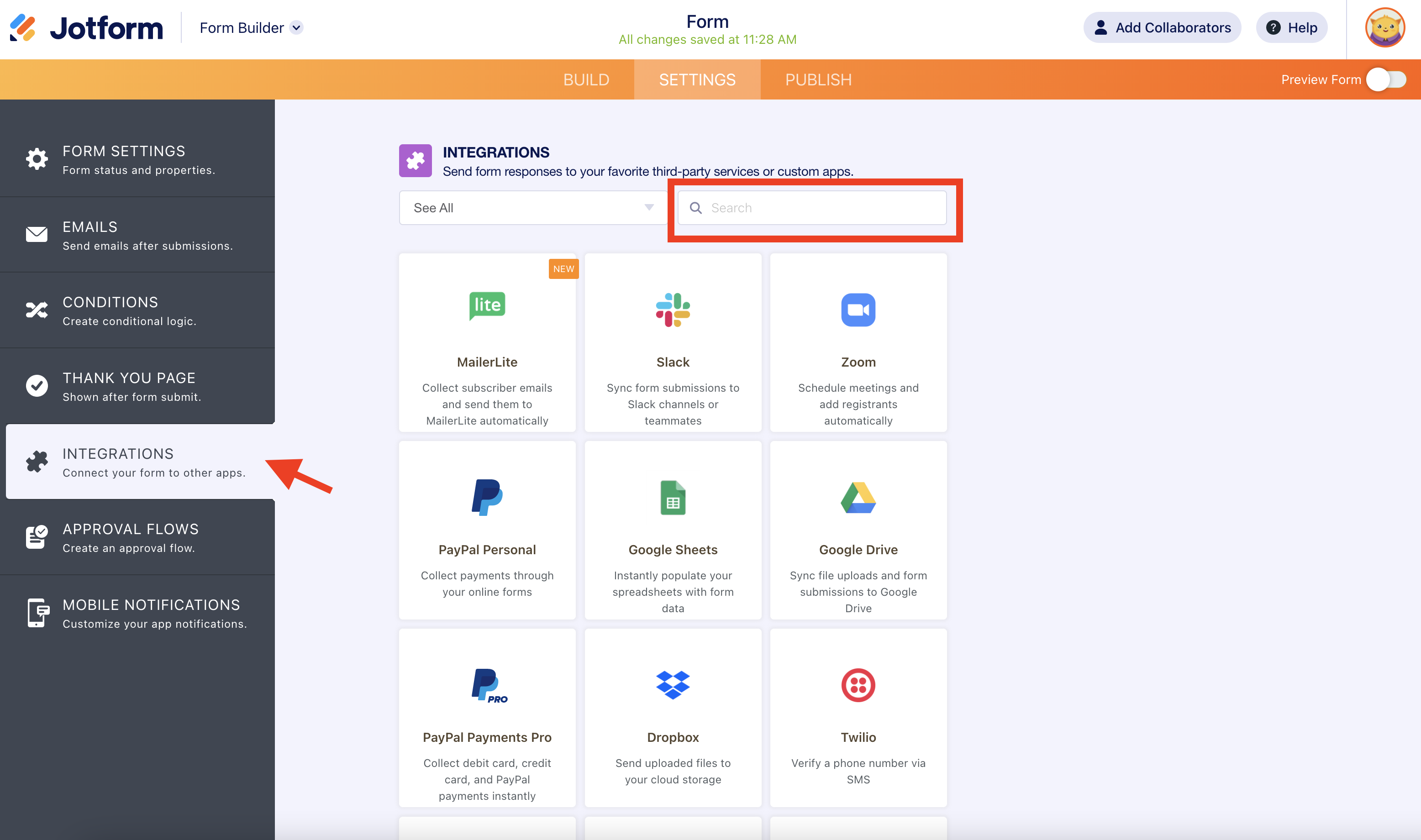Open the Dropbox integration icon
1421x840 pixels.
click(673, 685)
